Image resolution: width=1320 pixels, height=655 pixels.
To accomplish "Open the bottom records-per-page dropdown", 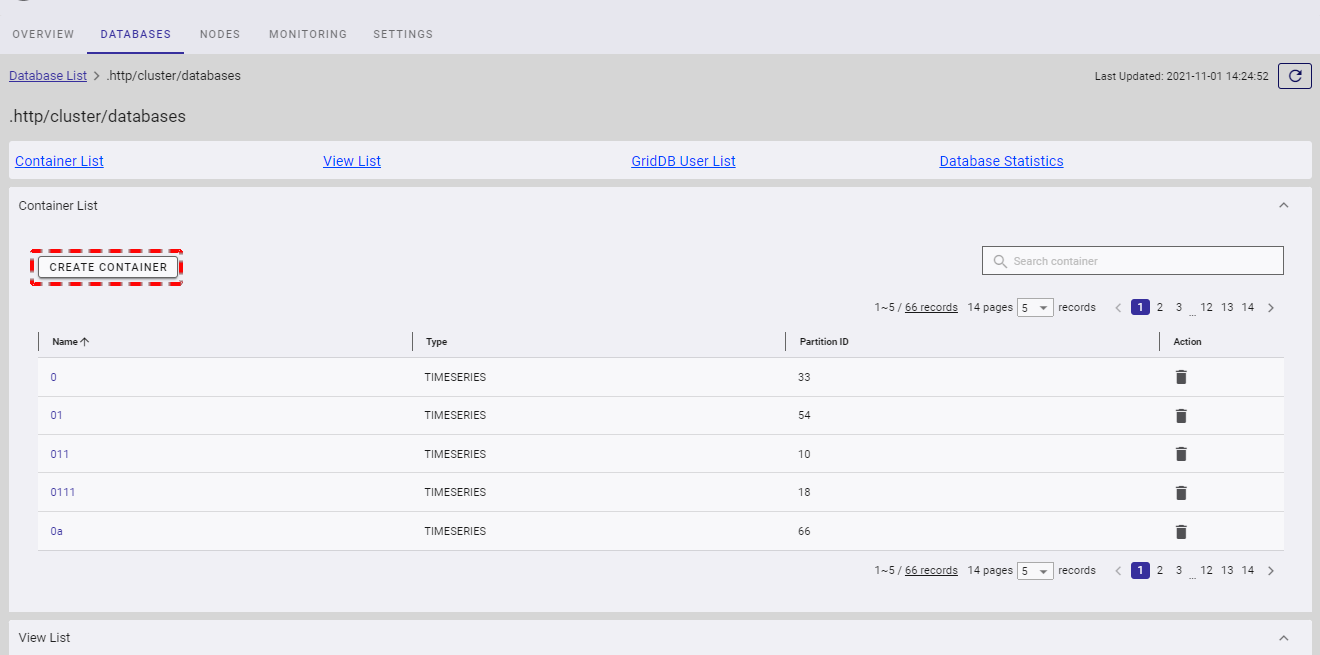I will [1035, 571].
